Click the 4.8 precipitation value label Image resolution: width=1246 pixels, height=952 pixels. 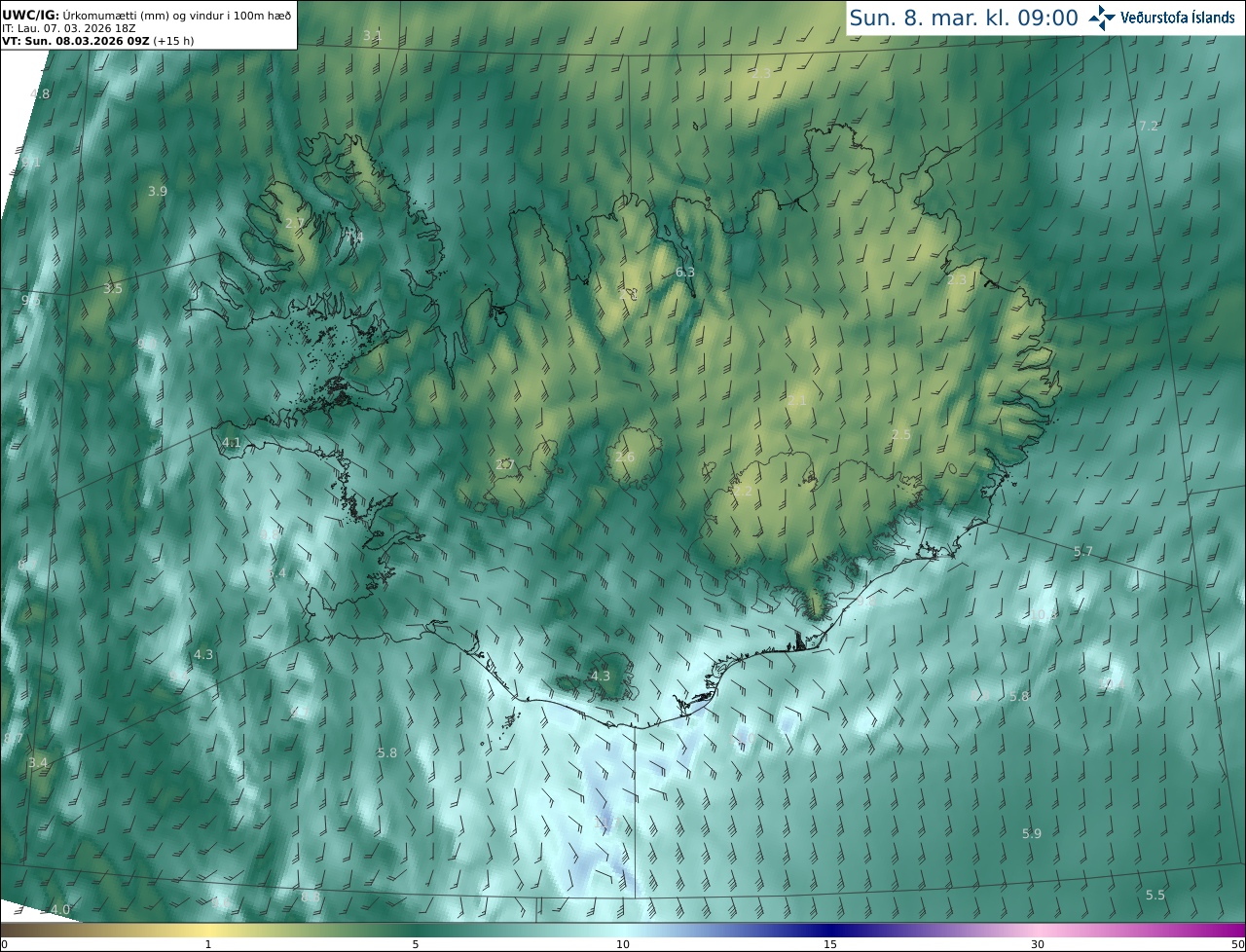click(40, 93)
